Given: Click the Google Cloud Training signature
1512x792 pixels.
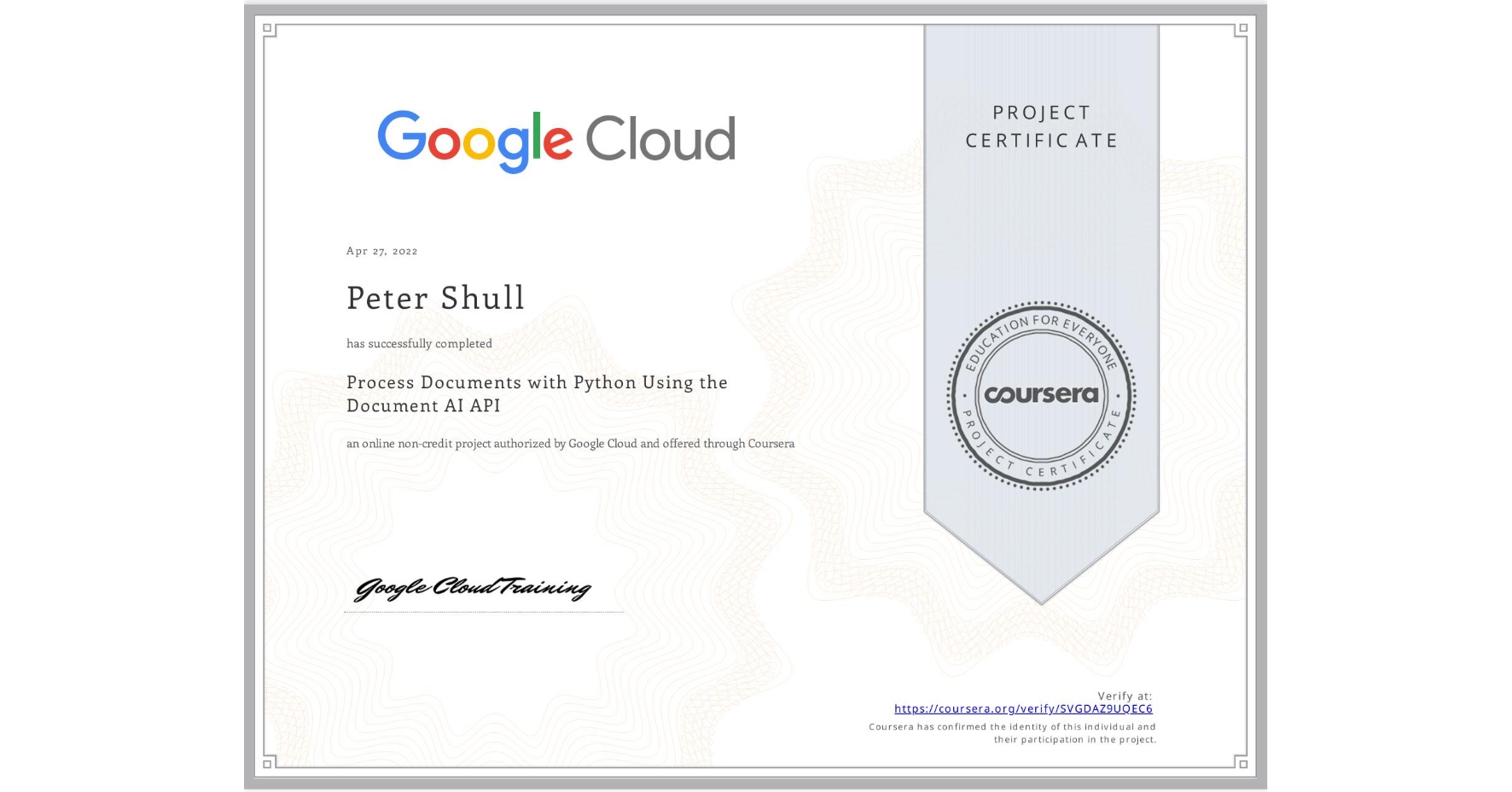Looking at the screenshot, I should click(x=473, y=587).
